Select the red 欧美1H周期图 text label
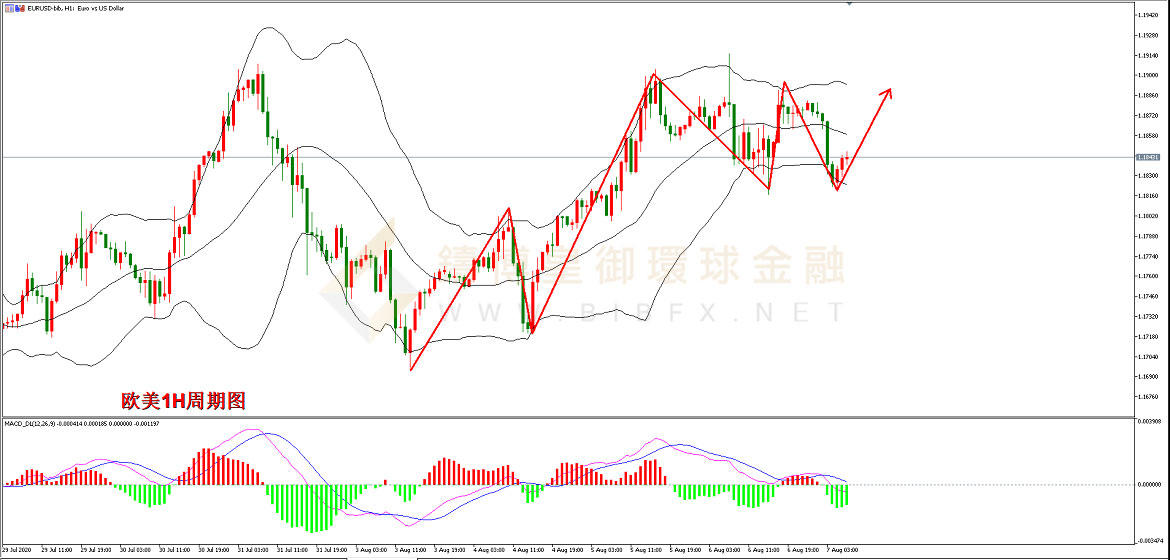Image resolution: width=1170 pixels, height=560 pixels. tap(183, 400)
